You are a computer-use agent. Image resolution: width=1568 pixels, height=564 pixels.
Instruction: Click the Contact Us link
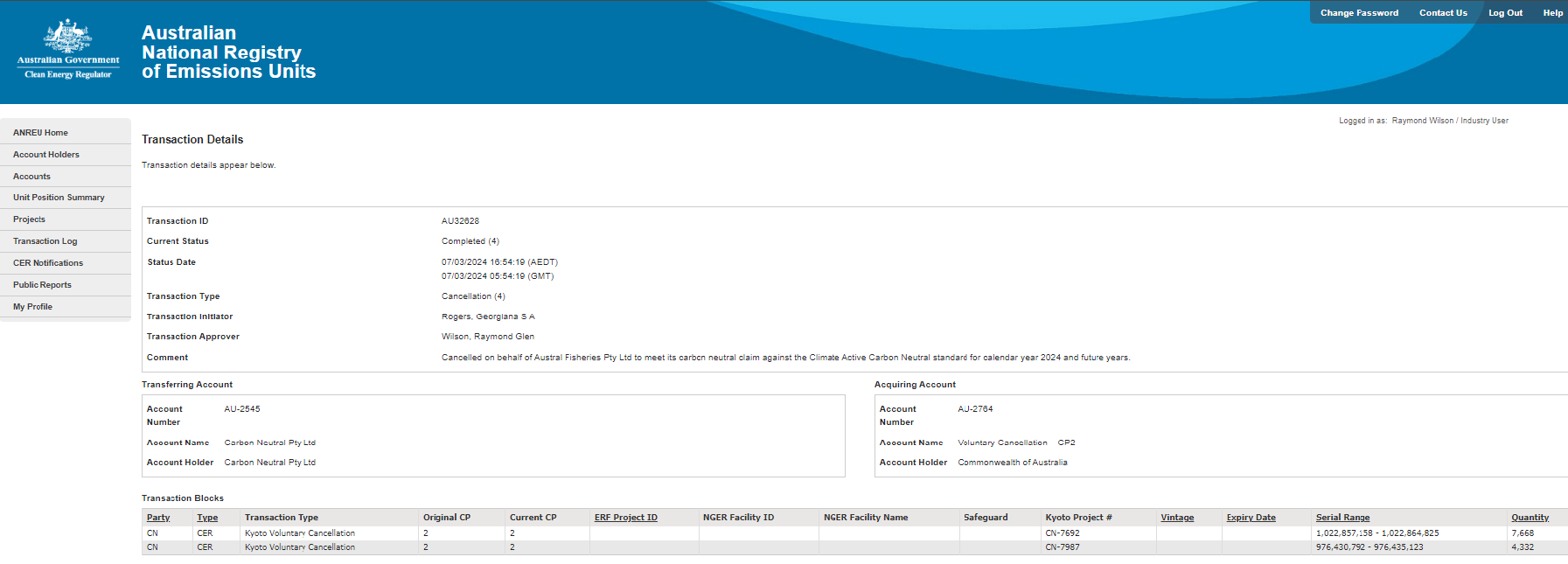[x=1443, y=13]
